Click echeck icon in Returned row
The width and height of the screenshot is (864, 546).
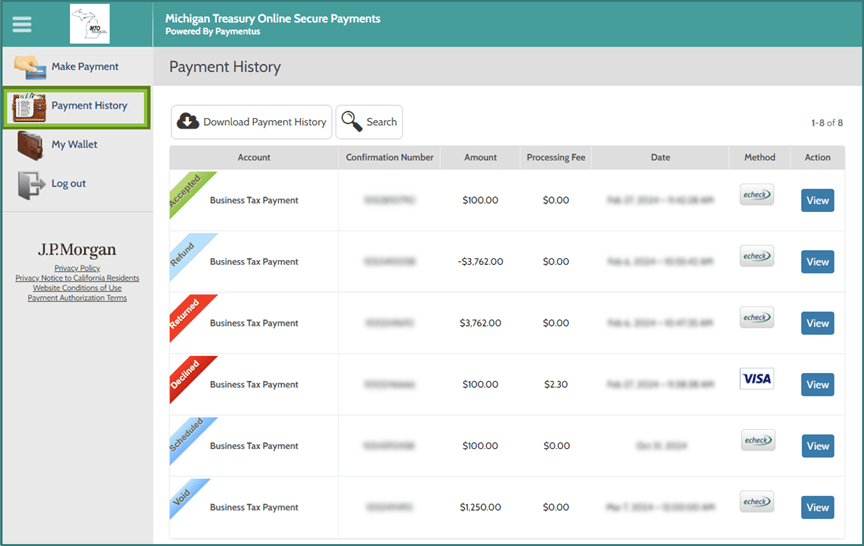tap(757, 317)
